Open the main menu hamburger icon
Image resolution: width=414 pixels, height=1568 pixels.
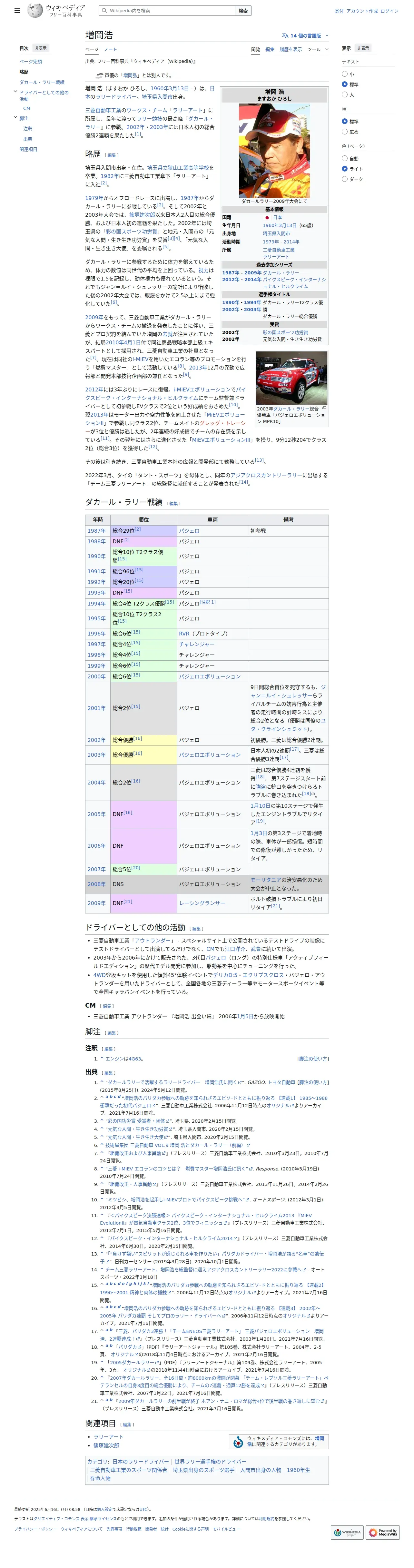click(x=18, y=10)
